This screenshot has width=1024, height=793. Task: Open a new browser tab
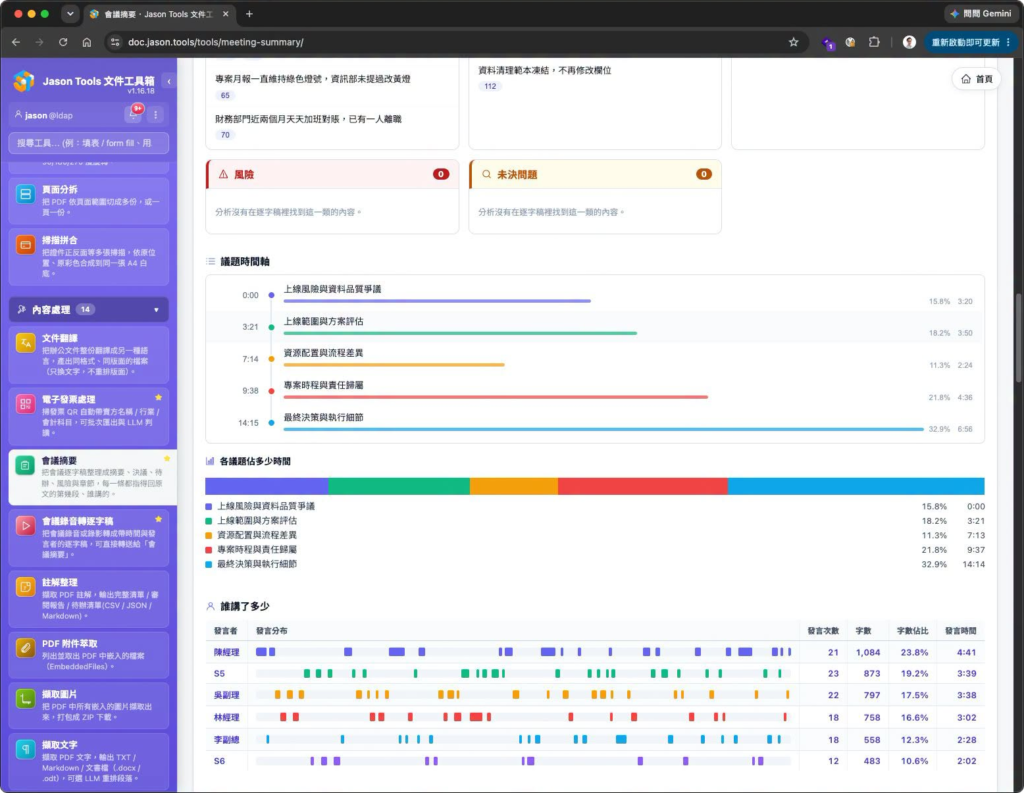249,14
